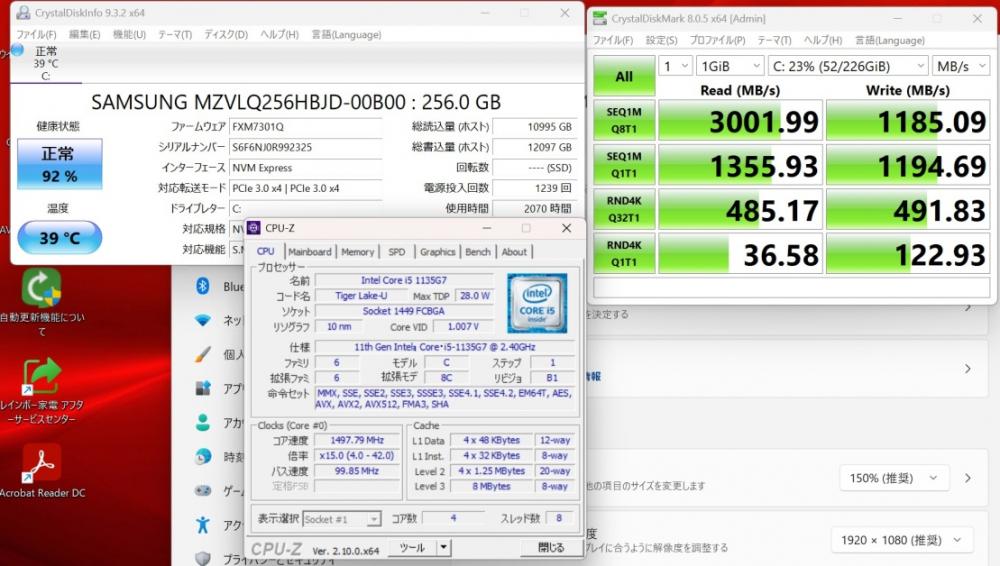Select the personalization brush icon in Settings
The image size is (1000, 566).
(203, 354)
